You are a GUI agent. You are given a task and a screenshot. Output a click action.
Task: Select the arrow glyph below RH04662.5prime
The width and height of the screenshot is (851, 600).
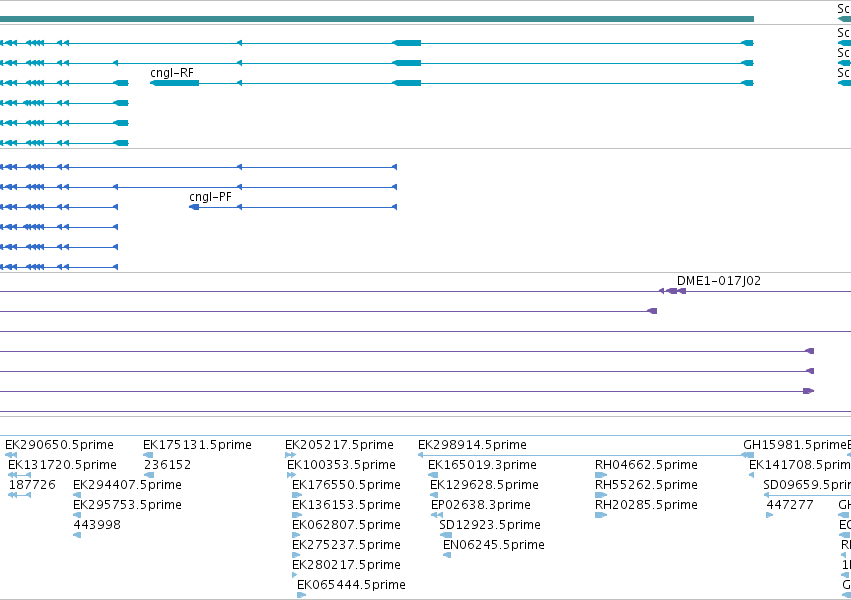click(x=601, y=475)
